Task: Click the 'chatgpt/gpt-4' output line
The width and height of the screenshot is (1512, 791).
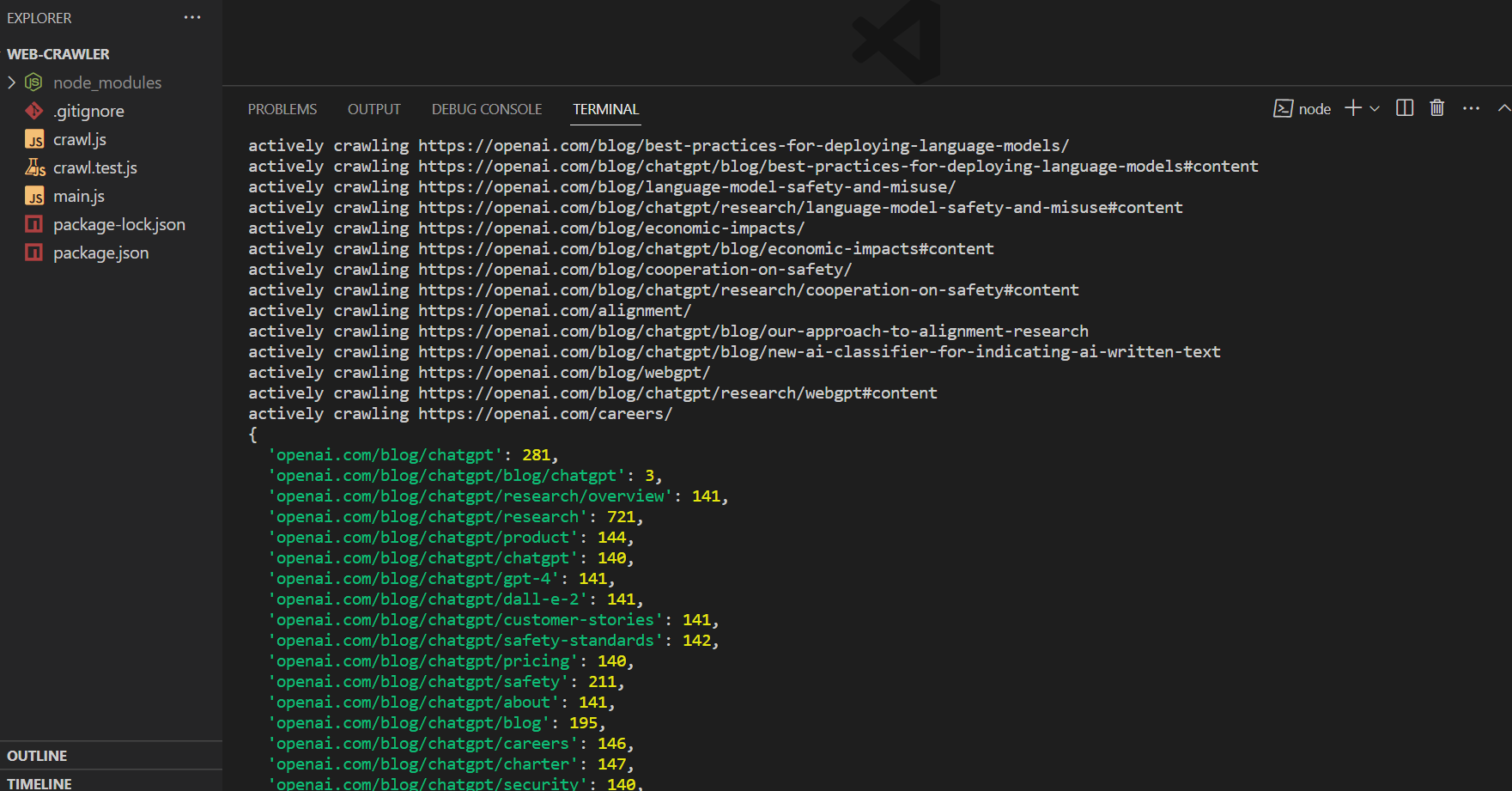Action: pos(441,579)
